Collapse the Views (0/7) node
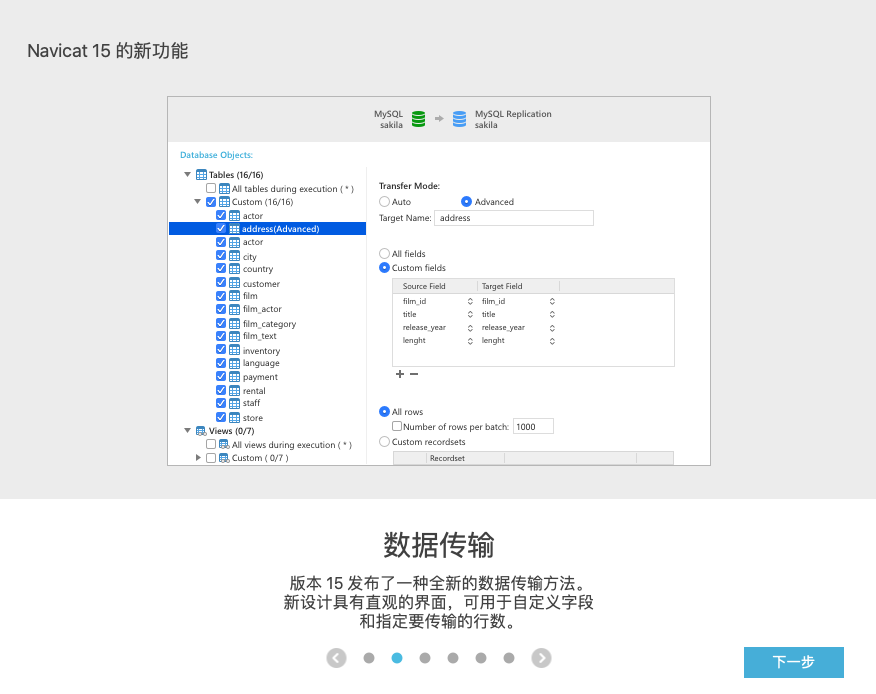Screen dimensions: 876x694 pyautogui.click(x=188, y=430)
